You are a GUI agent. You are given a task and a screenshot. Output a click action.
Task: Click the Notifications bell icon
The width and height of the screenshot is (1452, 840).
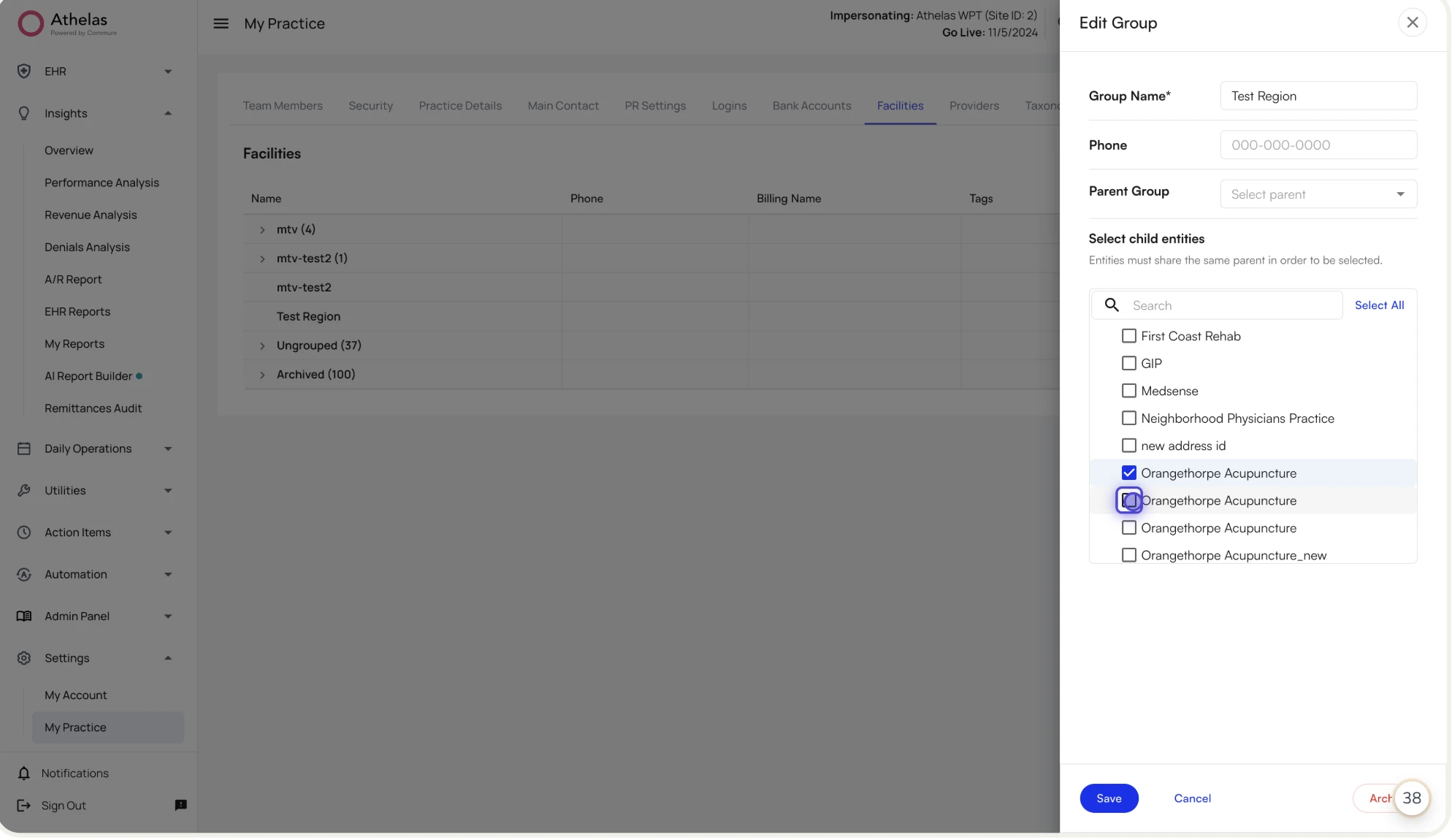tap(24, 773)
